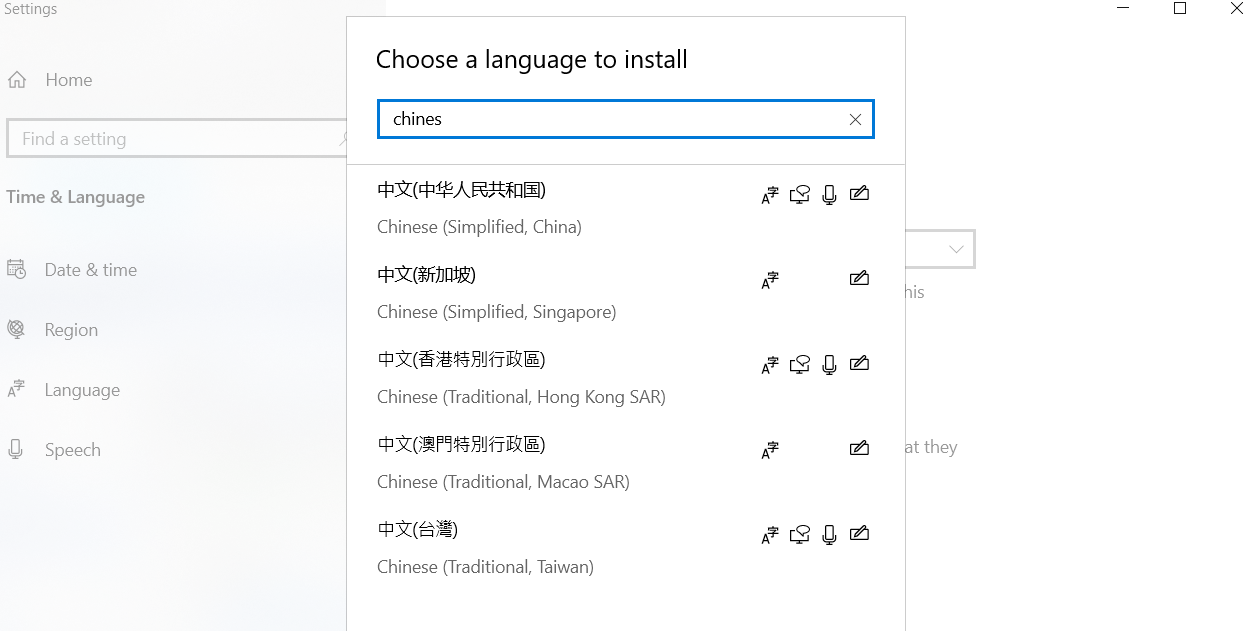Go to Region settings in sidebar
Image resolution: width=1255 pixels, height=631 pixels.
tap(71, 330)
